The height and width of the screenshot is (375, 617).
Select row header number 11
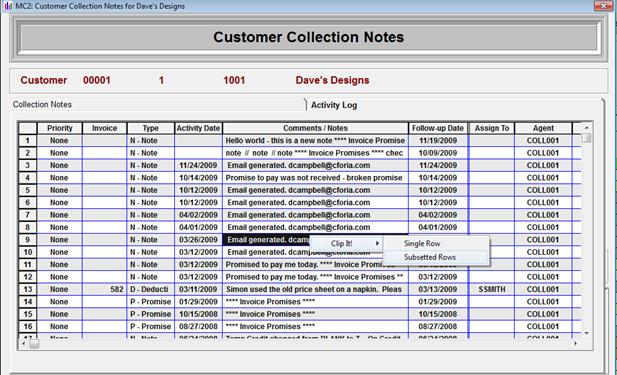(28, 264)
